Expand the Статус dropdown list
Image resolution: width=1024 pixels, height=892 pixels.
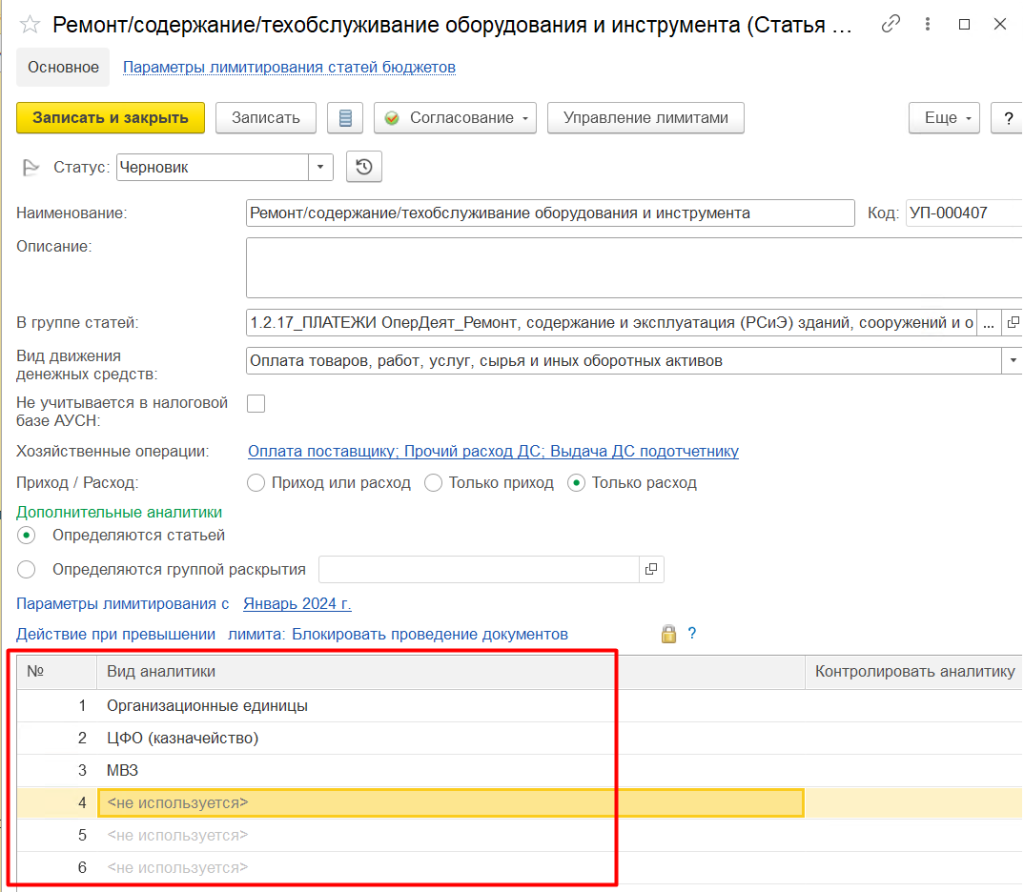(320, 168)
